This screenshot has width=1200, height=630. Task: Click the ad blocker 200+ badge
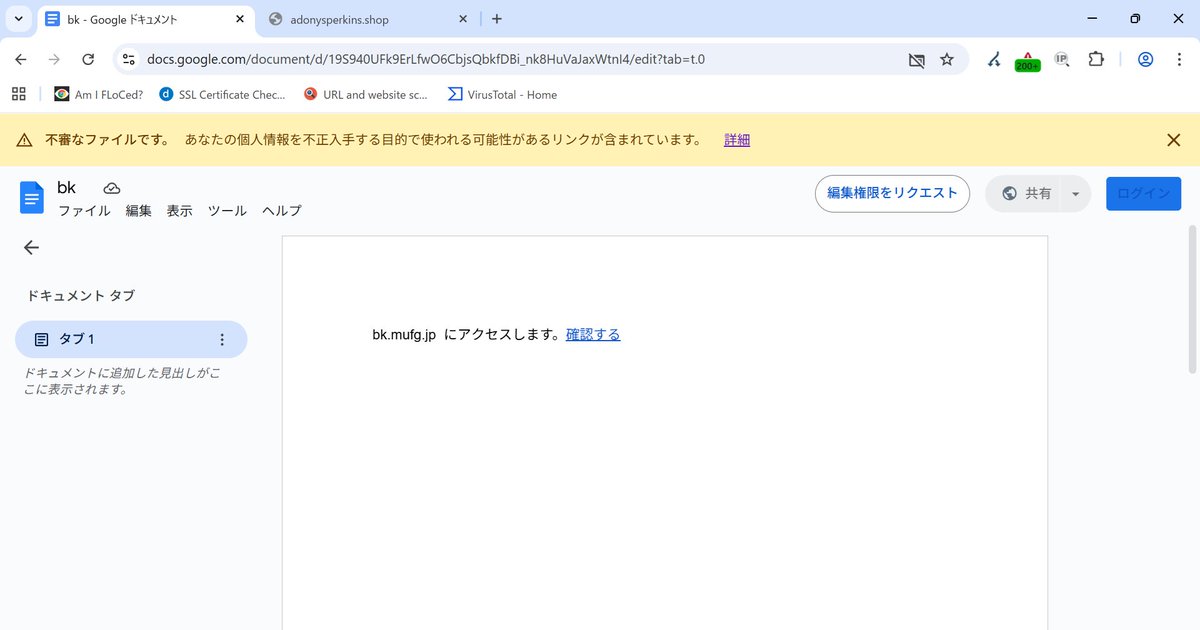[1027, 59]
